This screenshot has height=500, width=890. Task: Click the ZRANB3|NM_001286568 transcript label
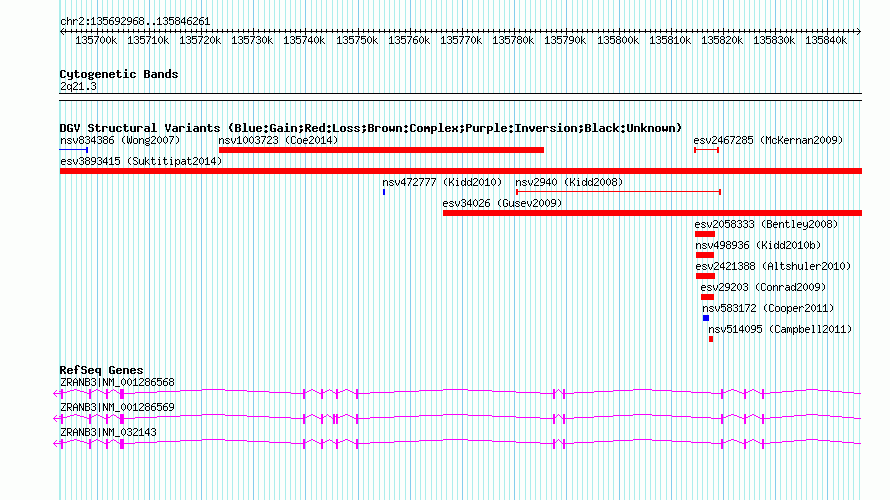(x=117, y=383)
